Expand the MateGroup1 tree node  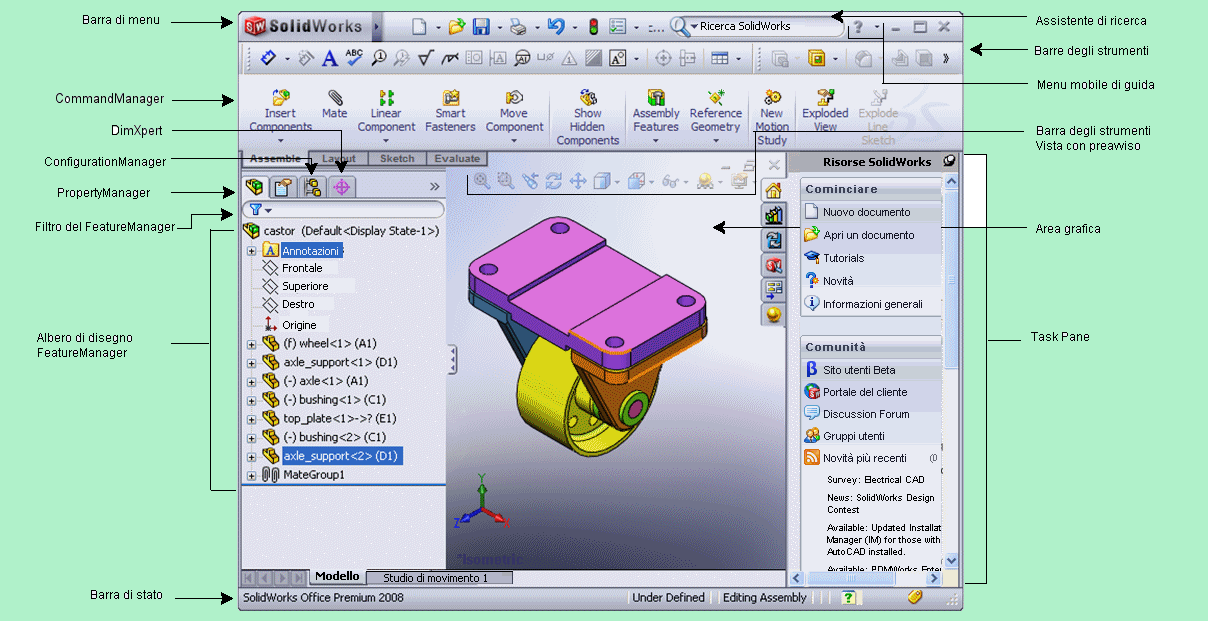(251, 476)
